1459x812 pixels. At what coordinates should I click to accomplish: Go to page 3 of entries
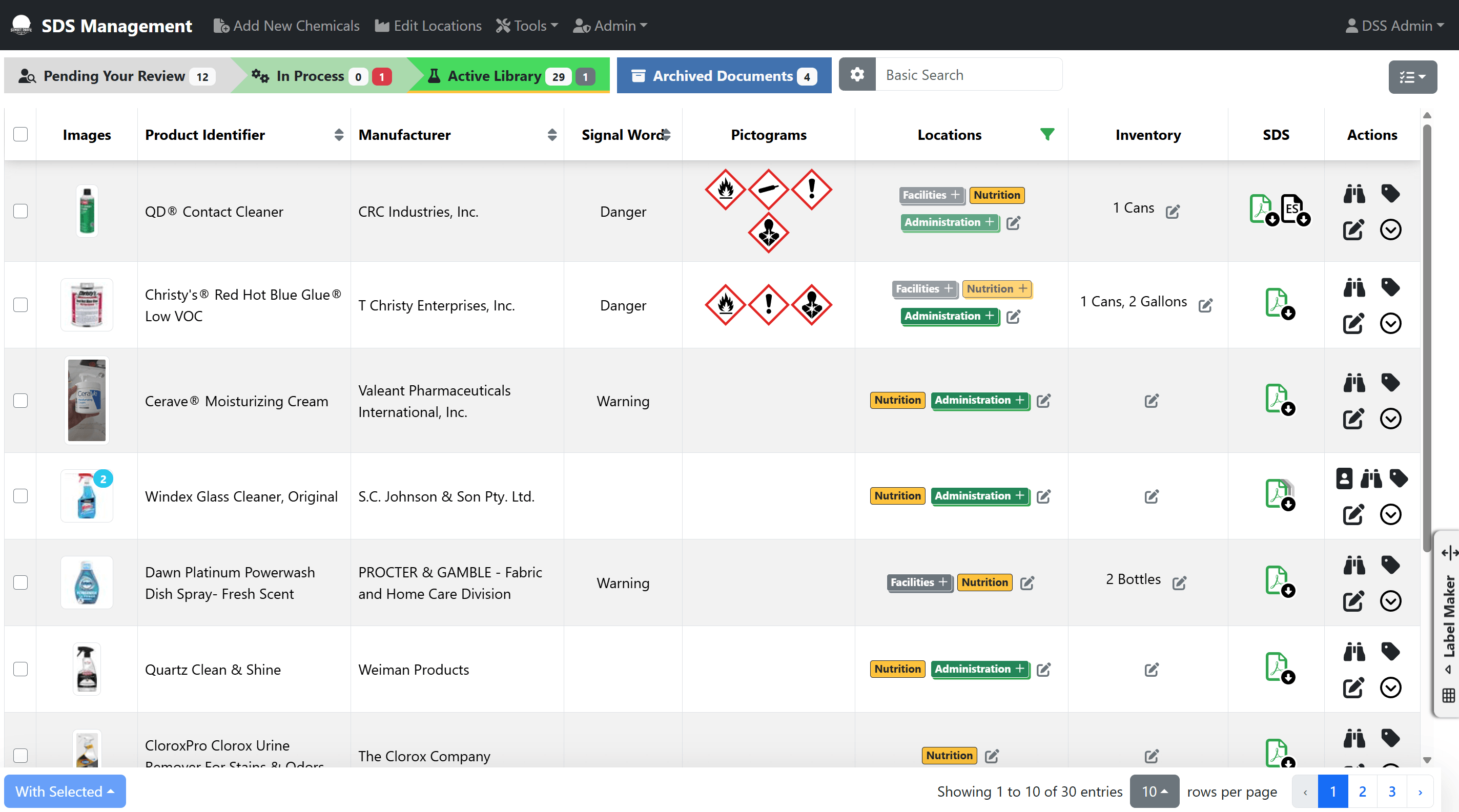(x=1391, y=791)
